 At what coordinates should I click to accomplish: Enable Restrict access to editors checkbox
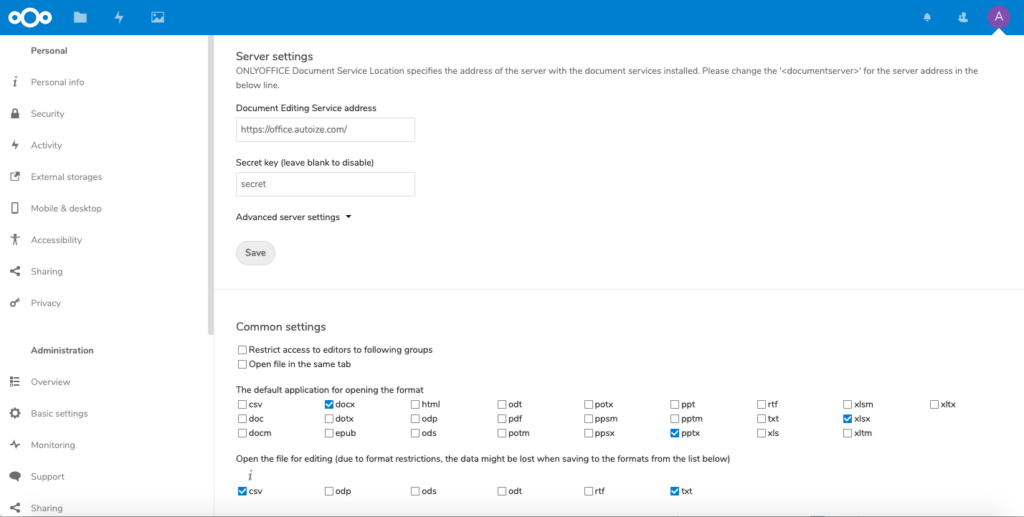pos(242,350)
